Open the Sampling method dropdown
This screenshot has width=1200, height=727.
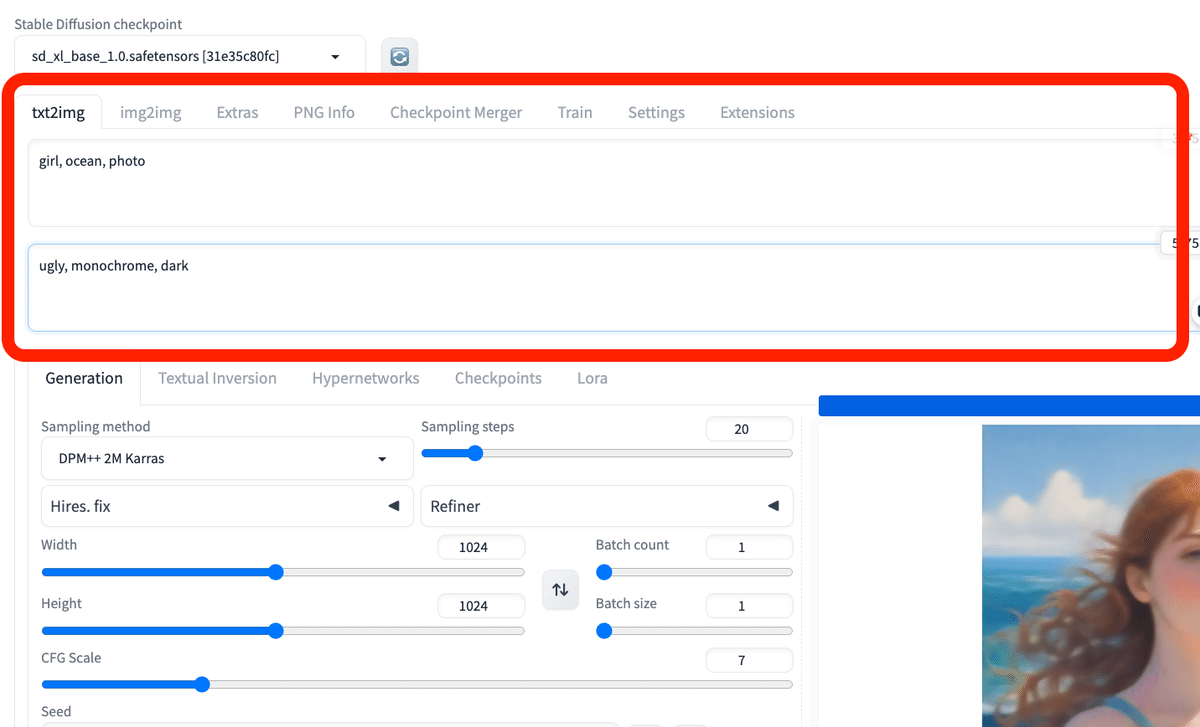(227, 458)
